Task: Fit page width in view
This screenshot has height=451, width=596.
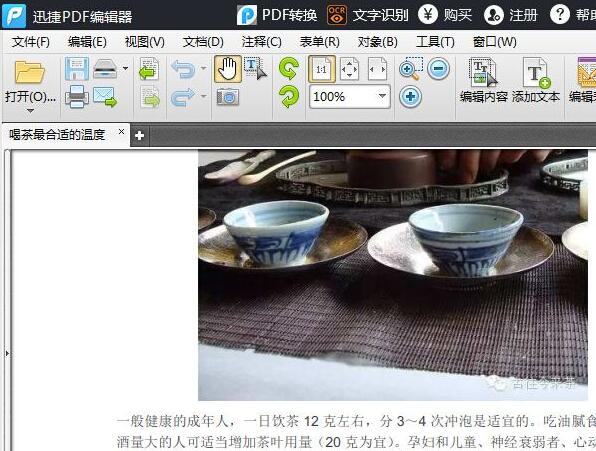Action: (377, 69)
